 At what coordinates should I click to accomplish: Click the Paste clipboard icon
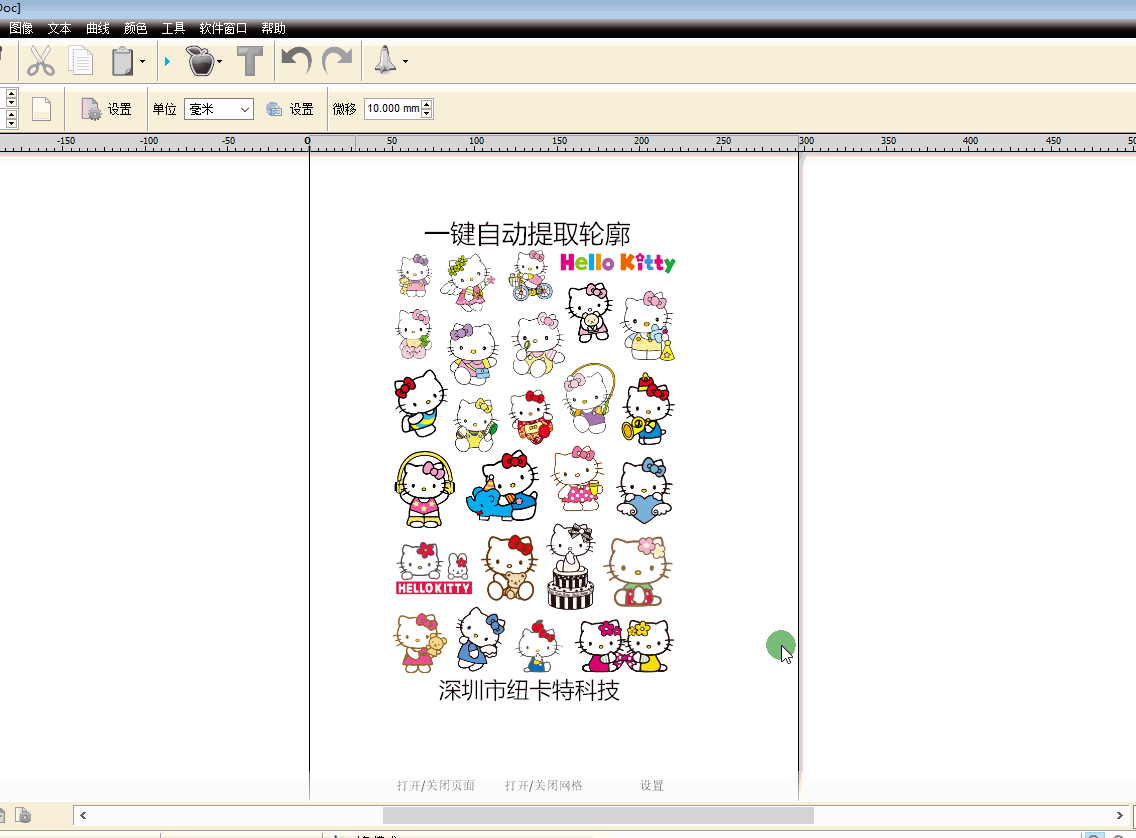point(122,62)
